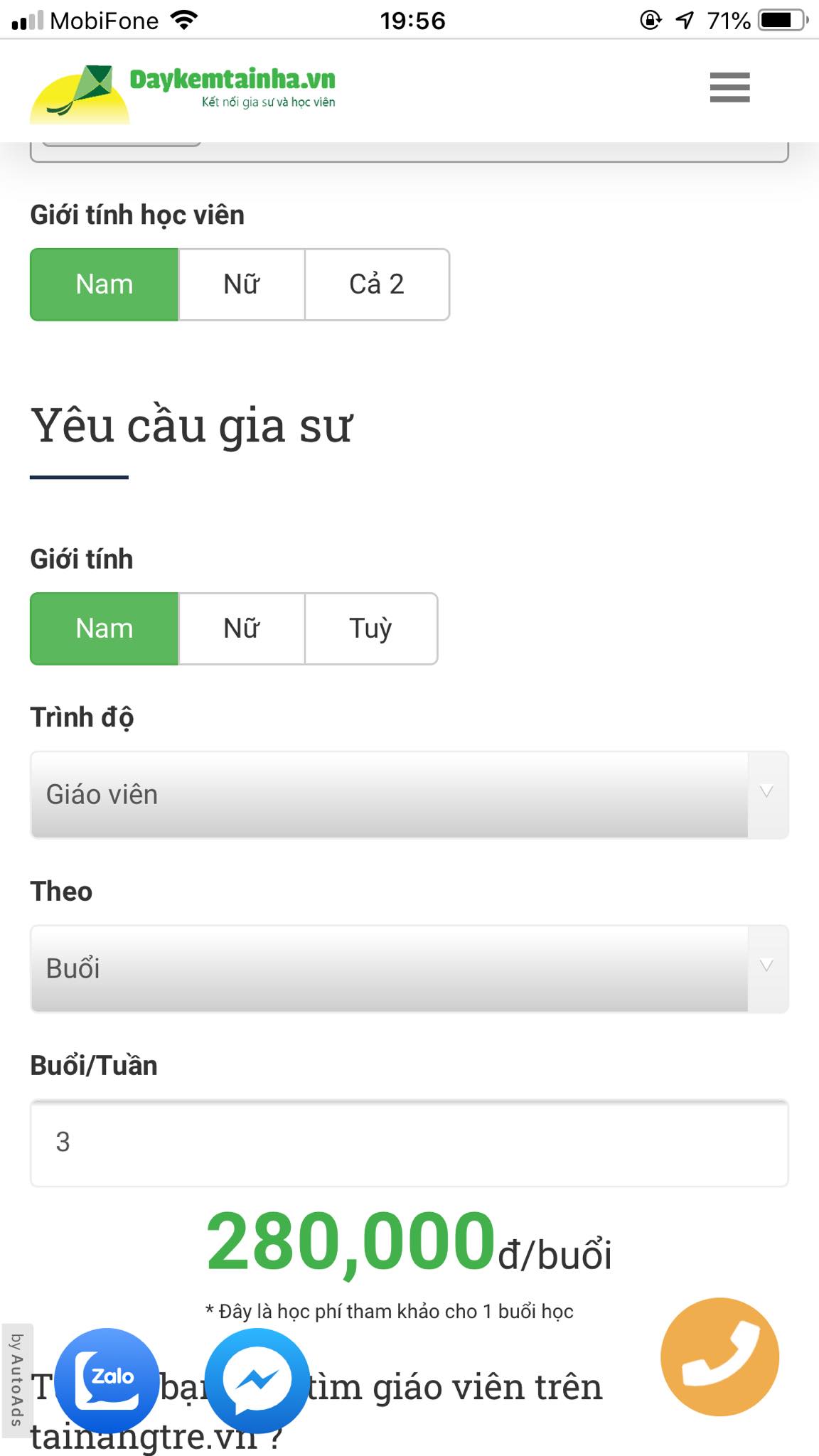Viewport: 819px width, 1456px height.
Task: Tap the location arrow status icon
Action: (x=684, y=20)
